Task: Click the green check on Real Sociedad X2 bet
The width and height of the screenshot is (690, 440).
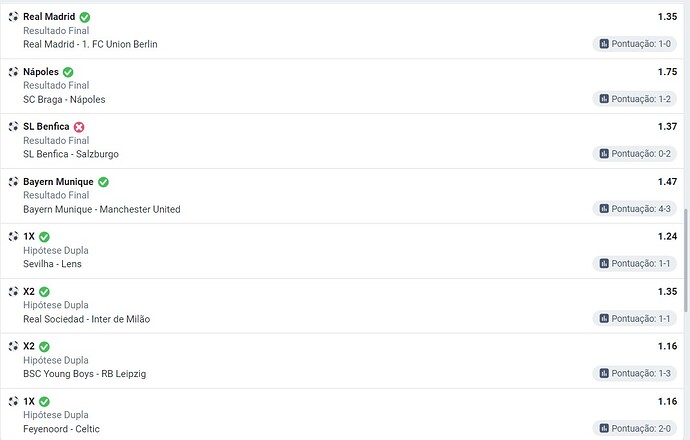Action: point(44,292)
